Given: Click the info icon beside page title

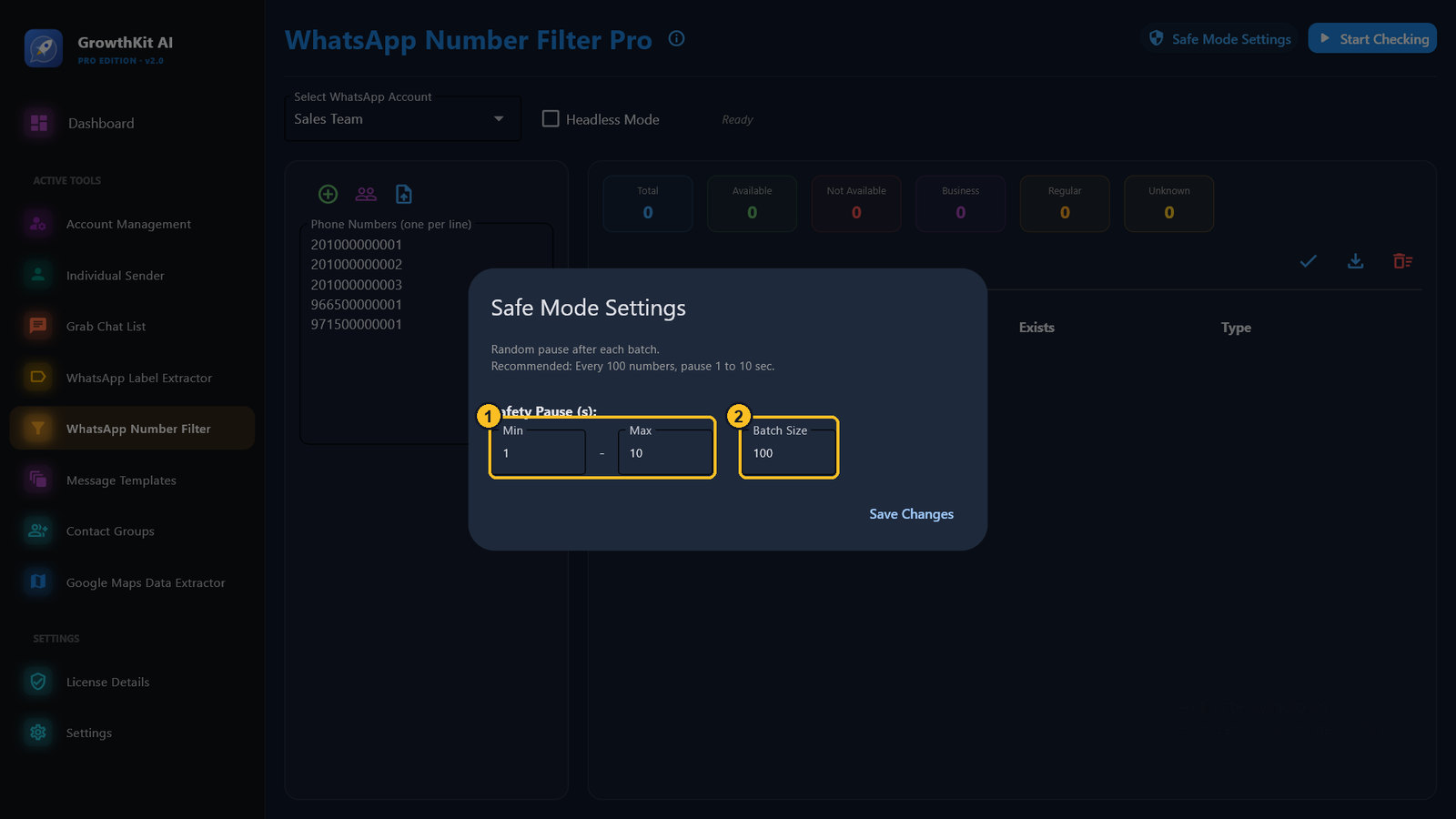Looking at the screenshot, I should pos(676,38).
